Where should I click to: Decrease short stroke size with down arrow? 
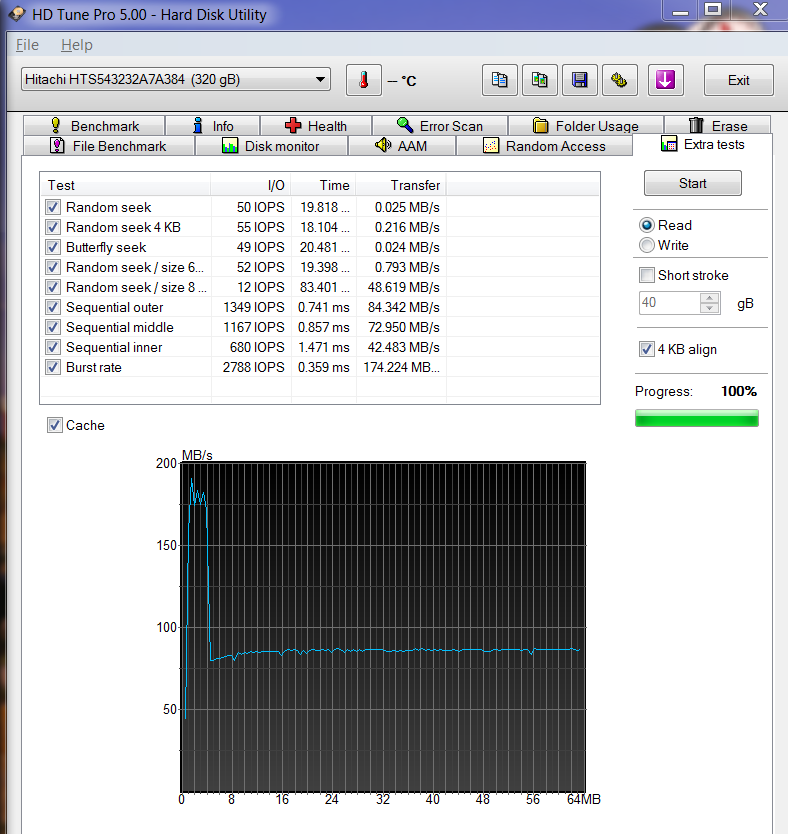tap(709, 308)
